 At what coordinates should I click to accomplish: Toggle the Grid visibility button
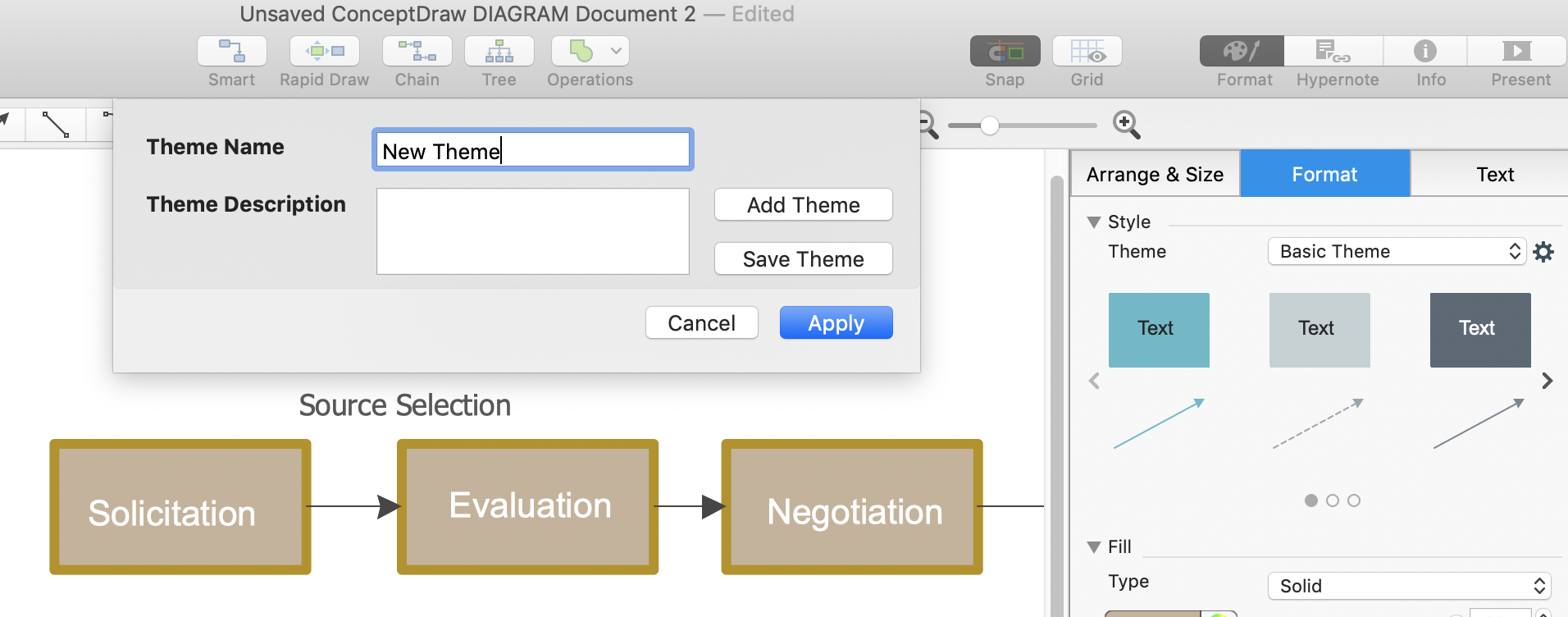tap(1087, 52)
